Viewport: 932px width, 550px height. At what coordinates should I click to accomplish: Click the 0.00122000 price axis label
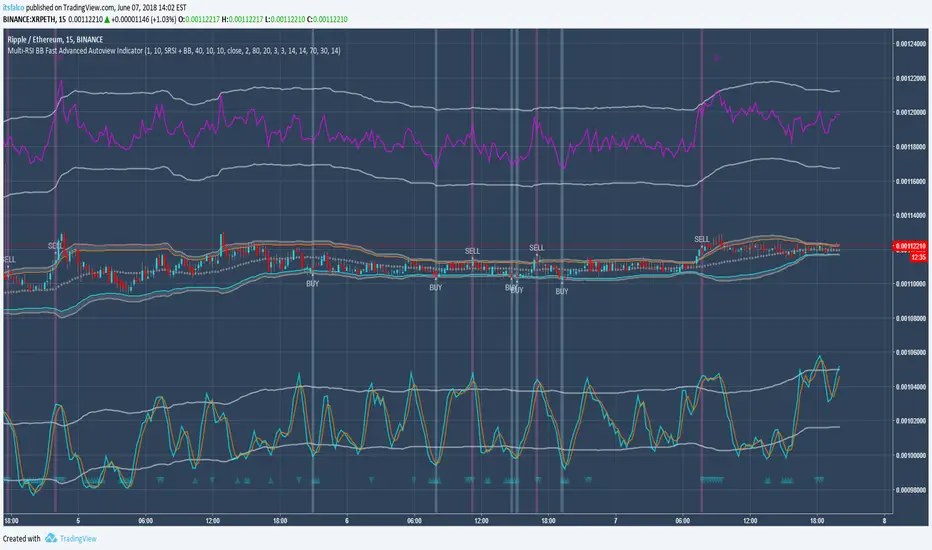(x=911, y=78)
